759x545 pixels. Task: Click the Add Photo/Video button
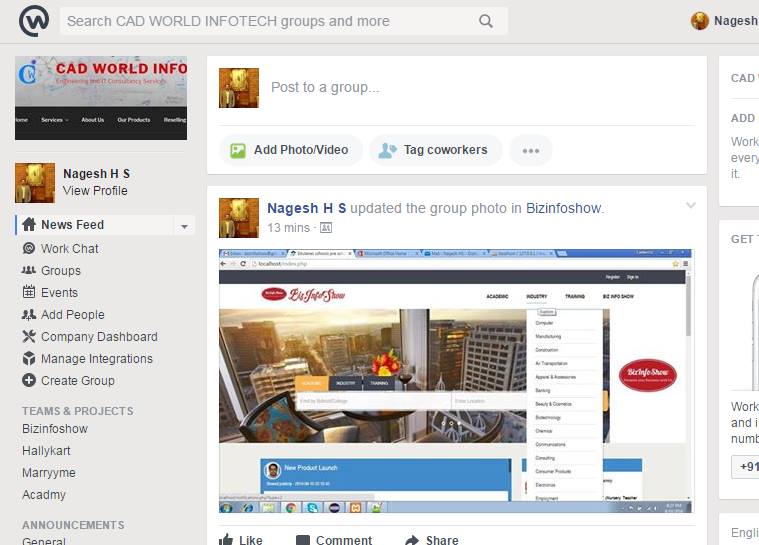pos(290,150)
